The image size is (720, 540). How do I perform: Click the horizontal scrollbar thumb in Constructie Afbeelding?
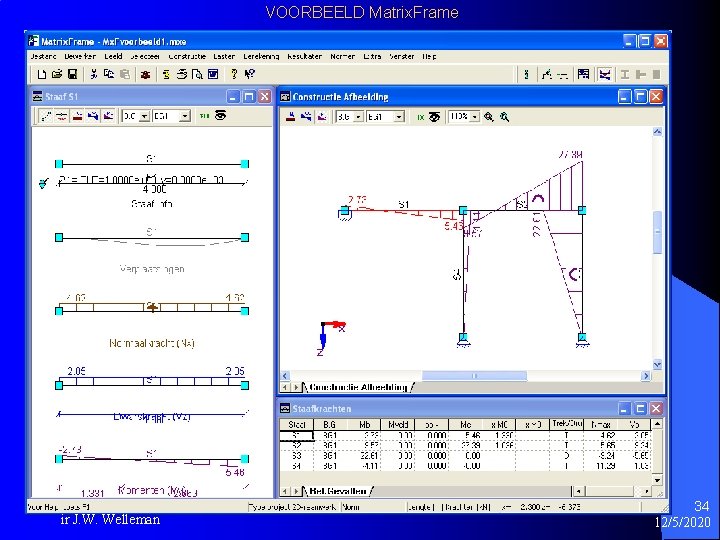click(x=474, y=376)
